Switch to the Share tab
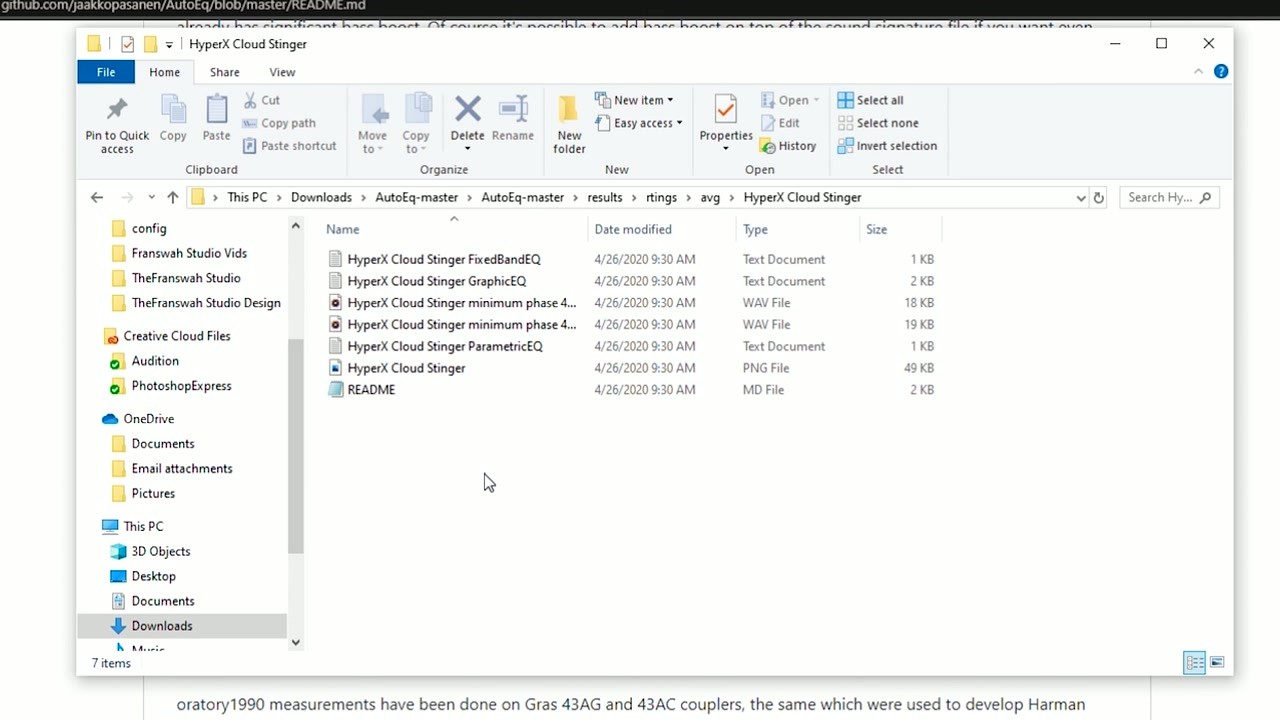The image size is (1280, 720). [224, 72]
